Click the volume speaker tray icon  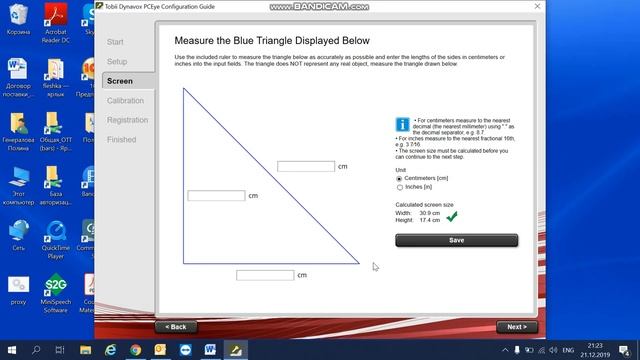(553, 350)
